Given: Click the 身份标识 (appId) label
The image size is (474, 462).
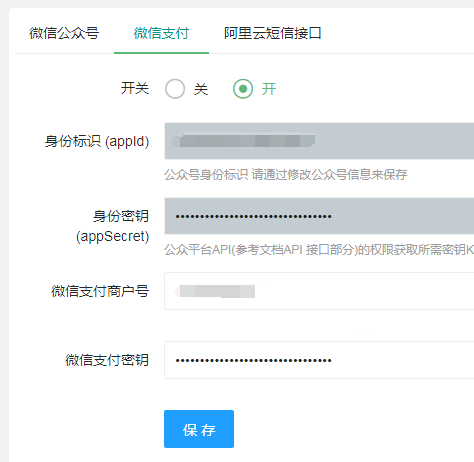Looking at the screenshot, I should (97, 141).
